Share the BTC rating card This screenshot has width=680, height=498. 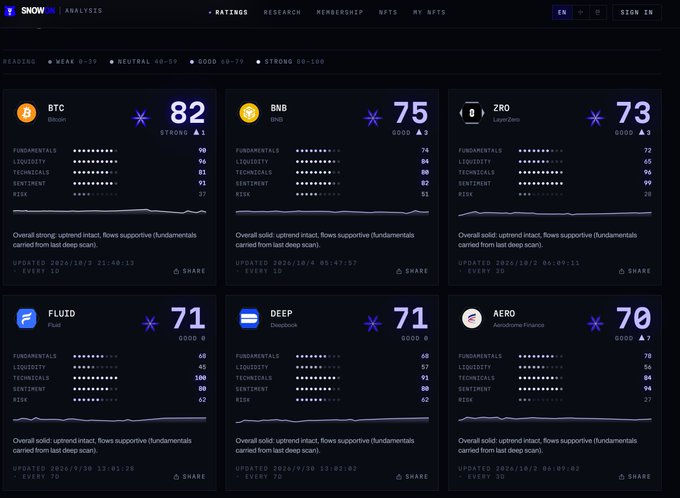[x=190, y=271]
